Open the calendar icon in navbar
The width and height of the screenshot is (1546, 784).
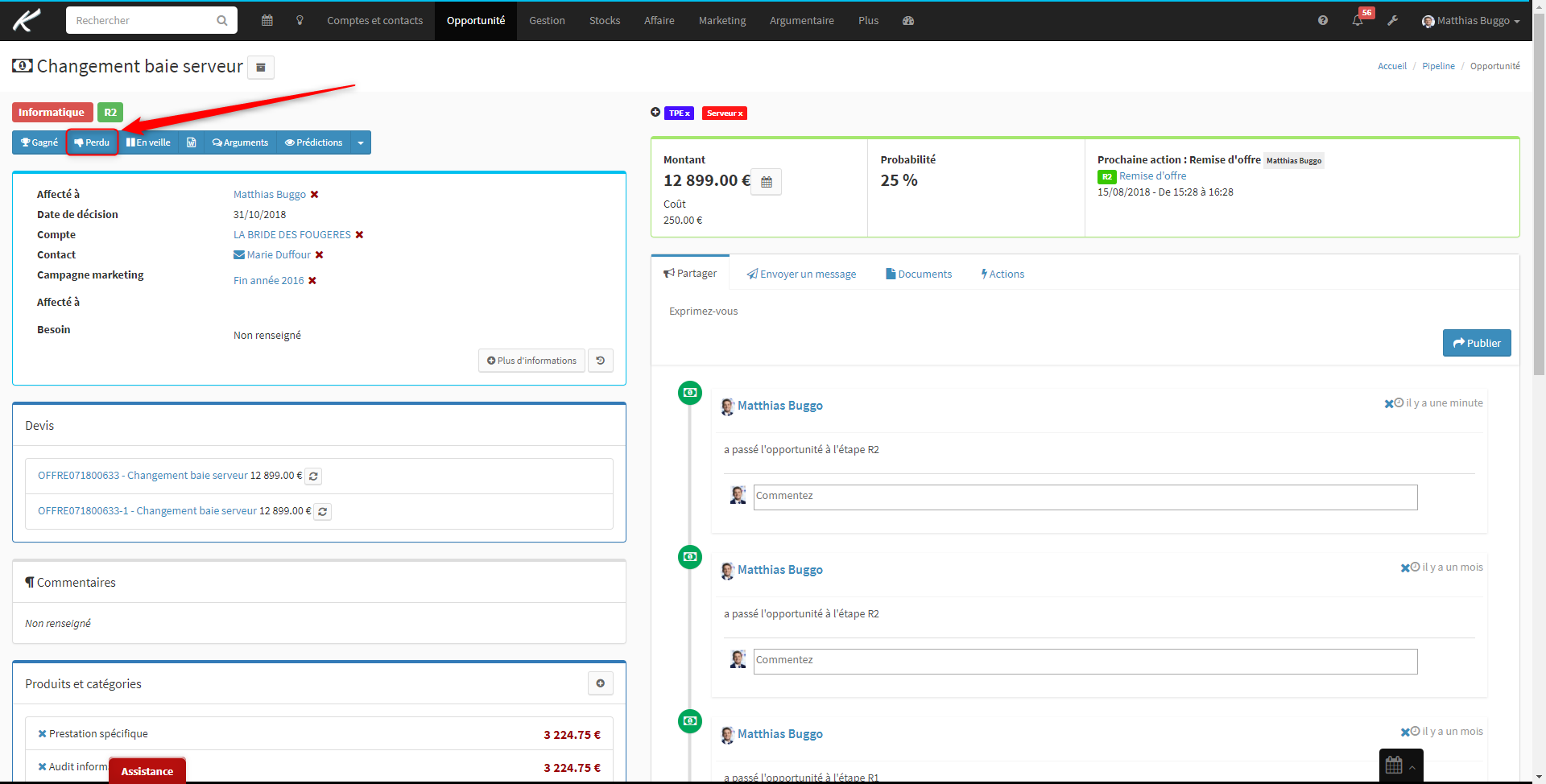click(x=267, y=20)
